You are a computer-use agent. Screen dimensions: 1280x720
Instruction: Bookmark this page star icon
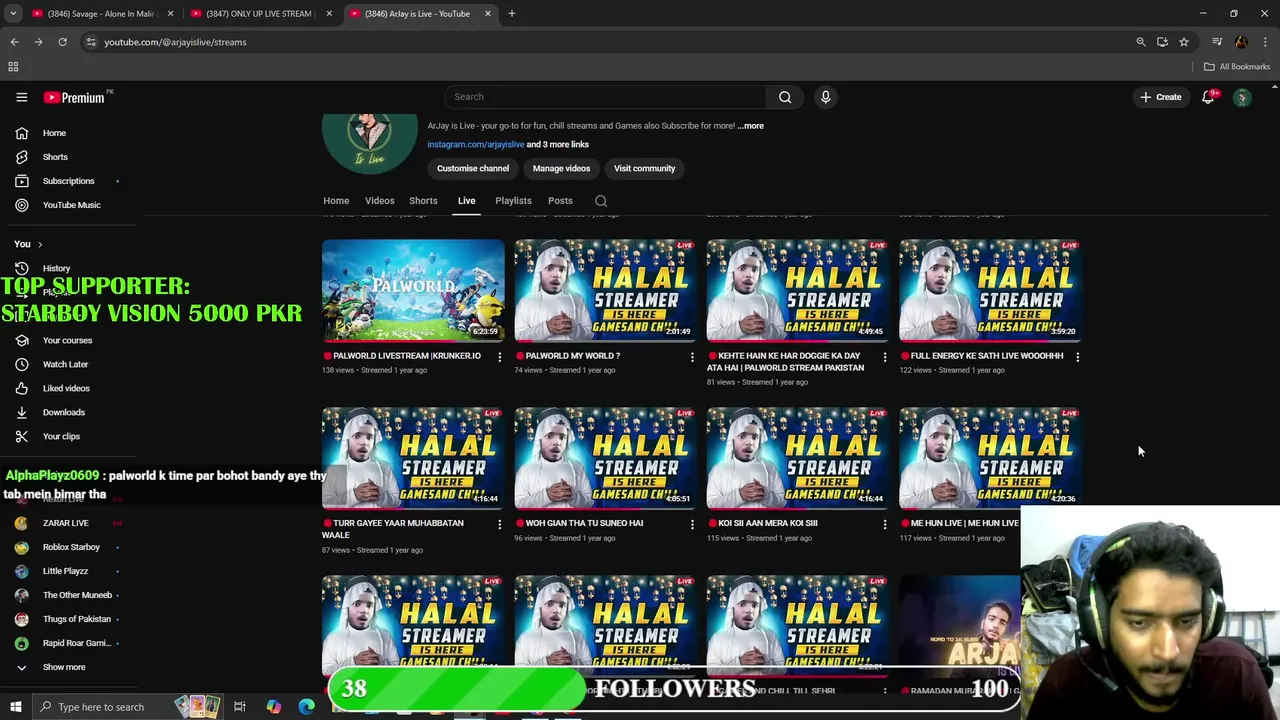1184,42
